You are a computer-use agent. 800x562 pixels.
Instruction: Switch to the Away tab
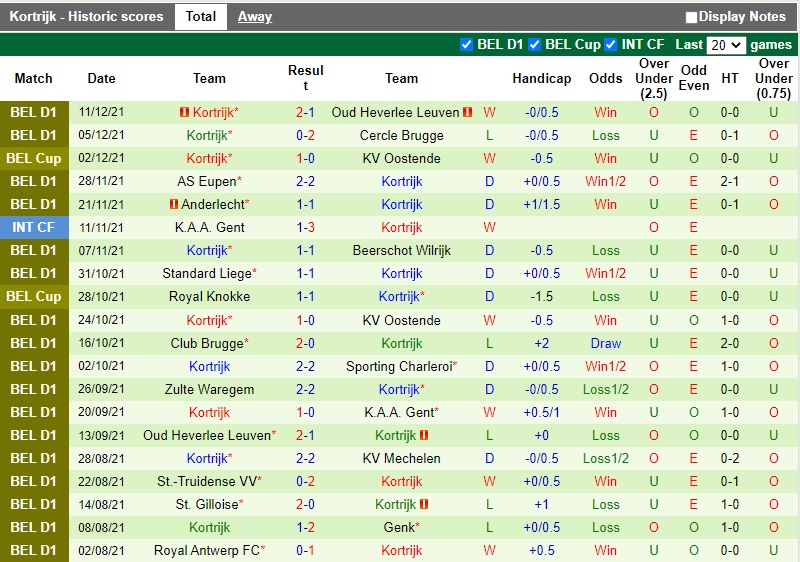[x=255, y=17]
